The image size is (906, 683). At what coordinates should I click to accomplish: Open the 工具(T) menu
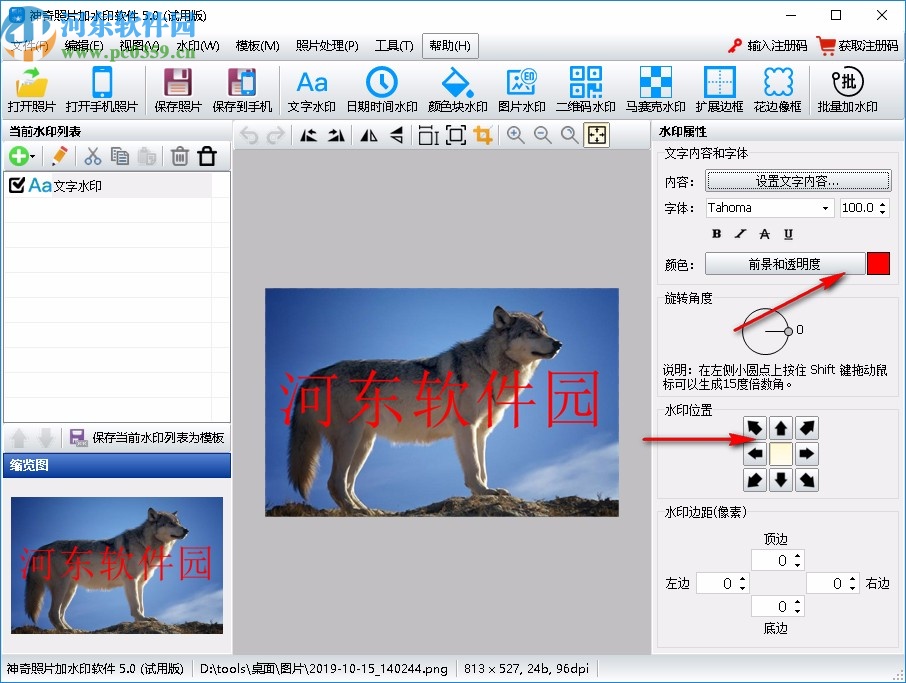[393, 46]
